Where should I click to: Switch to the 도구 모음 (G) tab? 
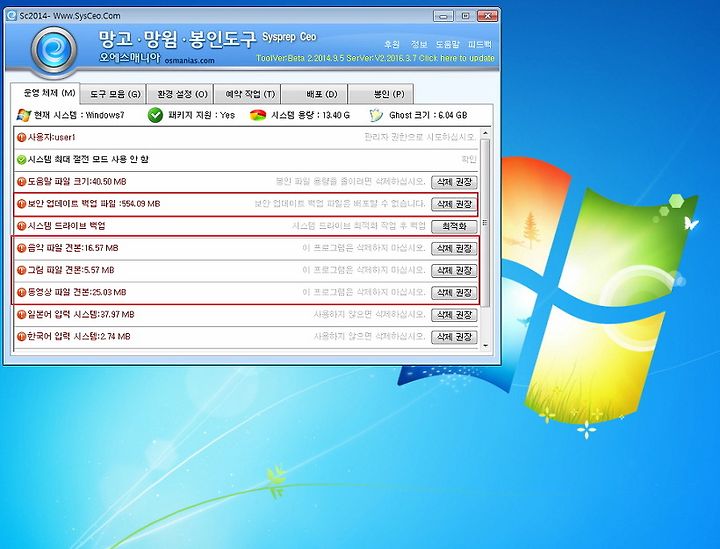115,94
